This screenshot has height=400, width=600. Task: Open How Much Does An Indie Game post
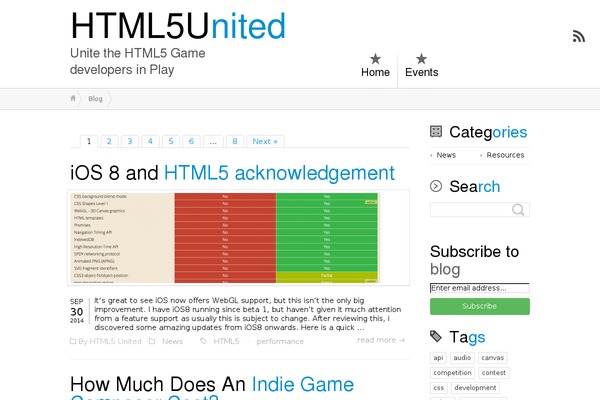point(212,387)
